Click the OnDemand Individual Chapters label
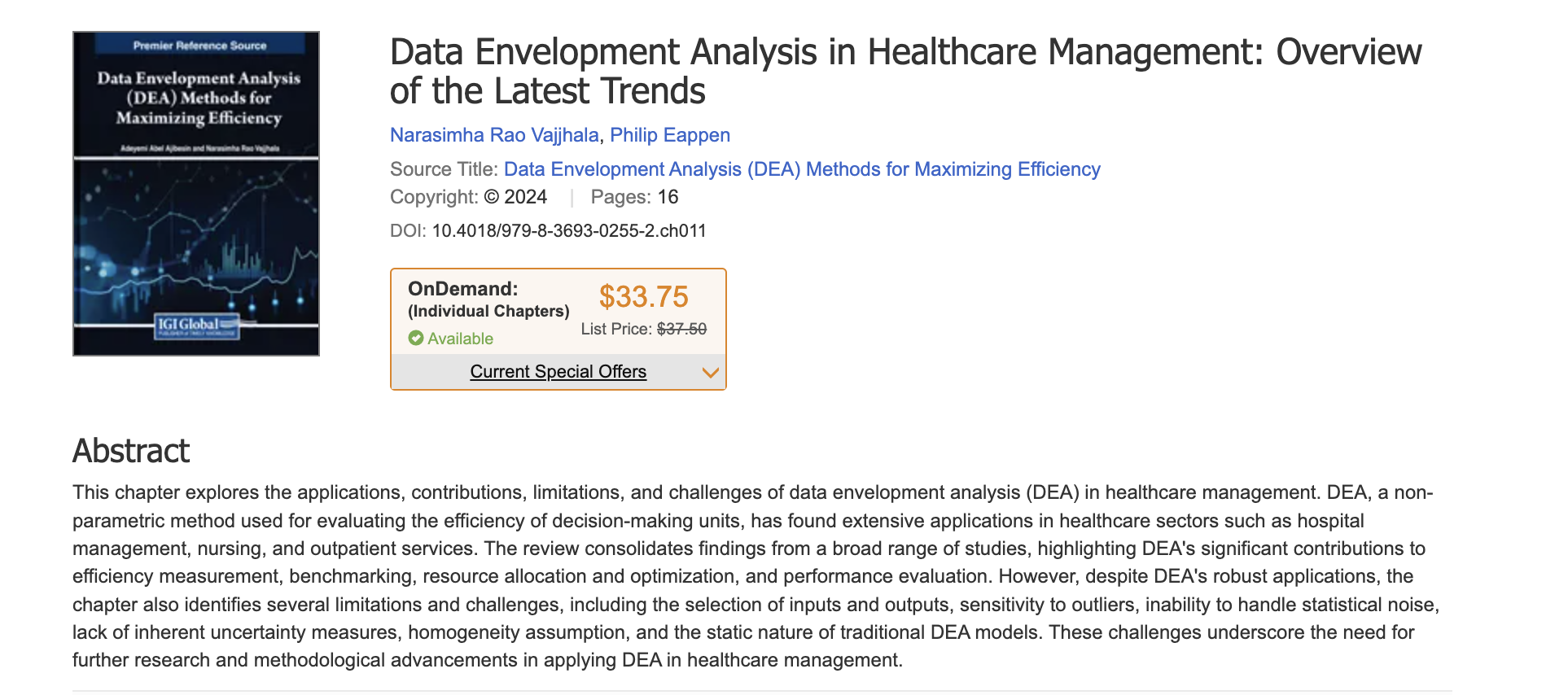This screenshot has width=1568, height=695. coord(488,299)
